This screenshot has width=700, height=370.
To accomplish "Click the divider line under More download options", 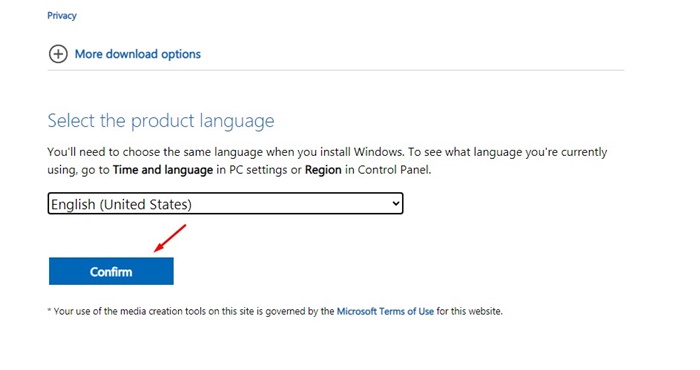I will click(336, 70).
